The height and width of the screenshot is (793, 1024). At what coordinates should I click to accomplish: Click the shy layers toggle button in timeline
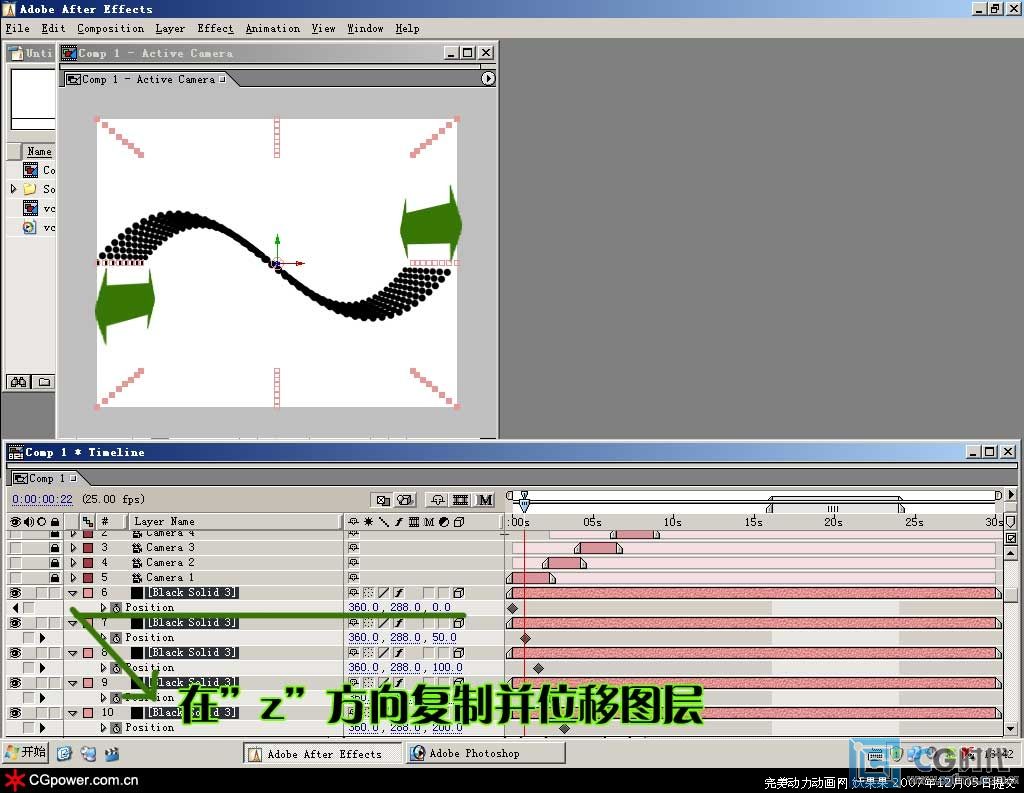point(437,500)
